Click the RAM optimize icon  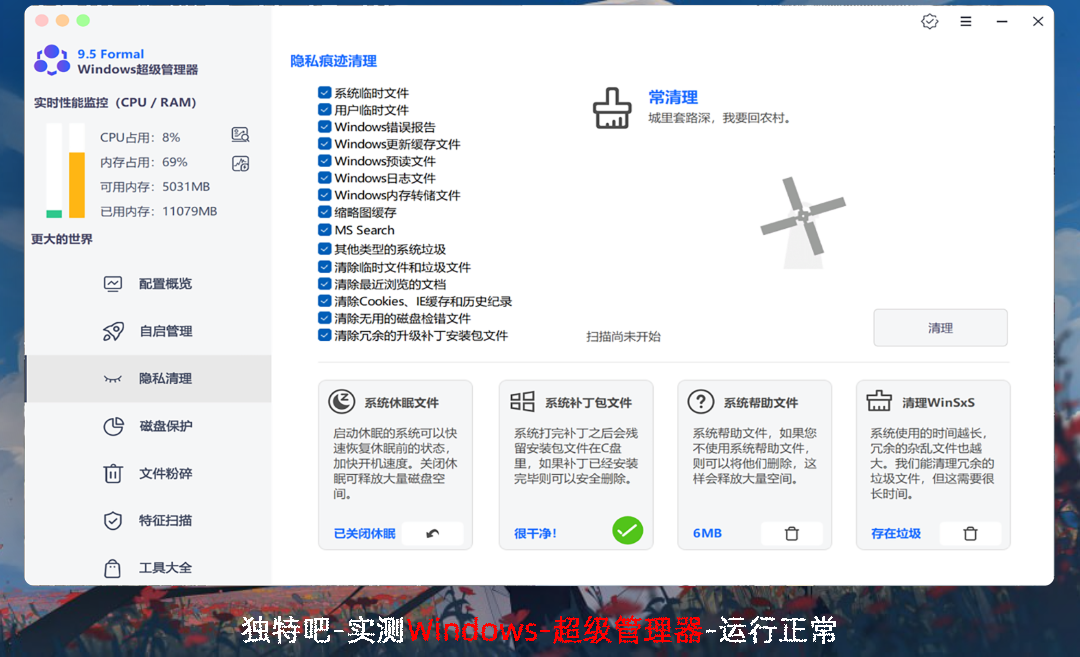(240, 164)
